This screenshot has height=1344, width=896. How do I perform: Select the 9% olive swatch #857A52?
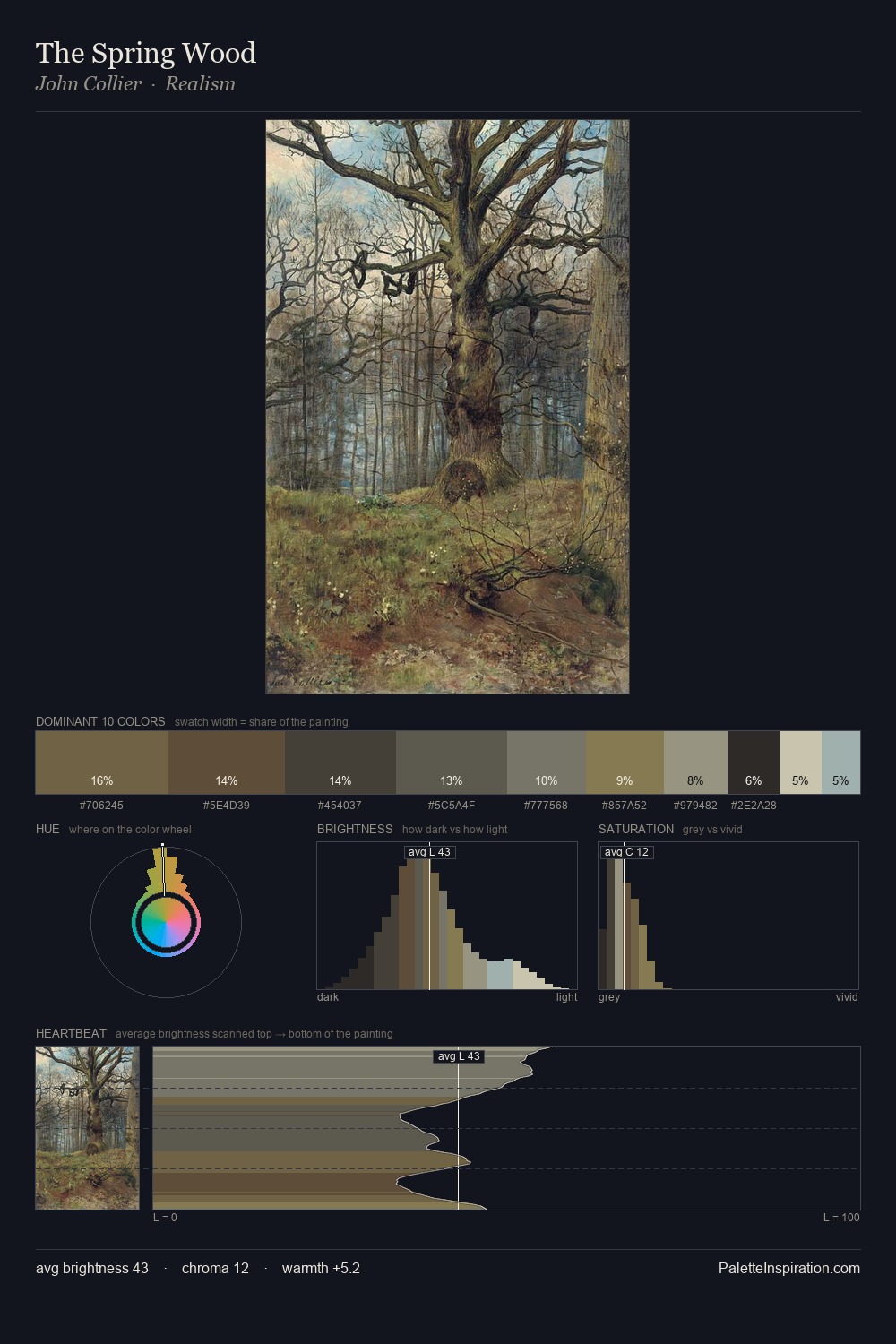pyautogui.click(x=625, y=762)
